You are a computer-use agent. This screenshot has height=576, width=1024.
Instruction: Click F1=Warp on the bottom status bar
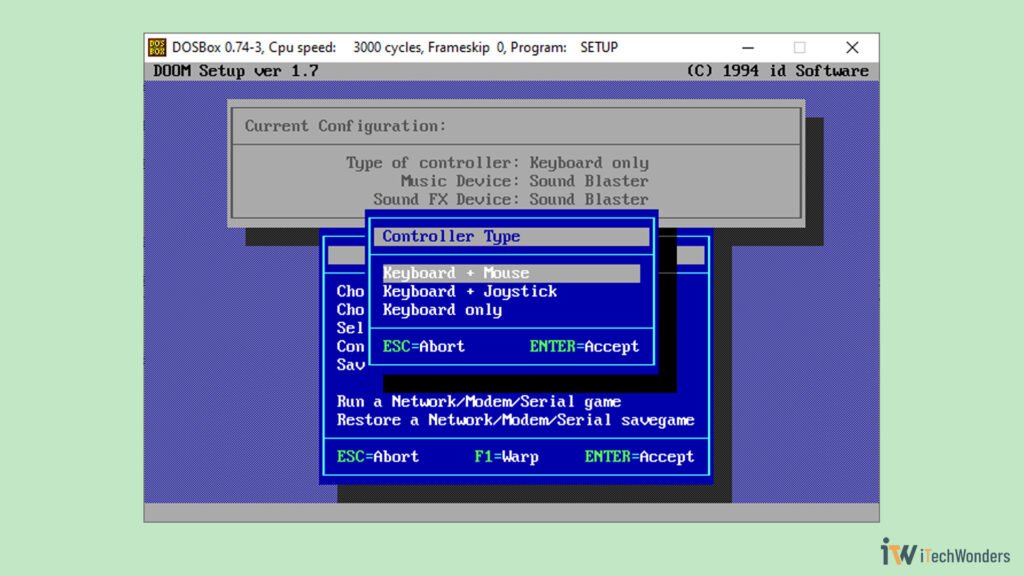point(509,457)
